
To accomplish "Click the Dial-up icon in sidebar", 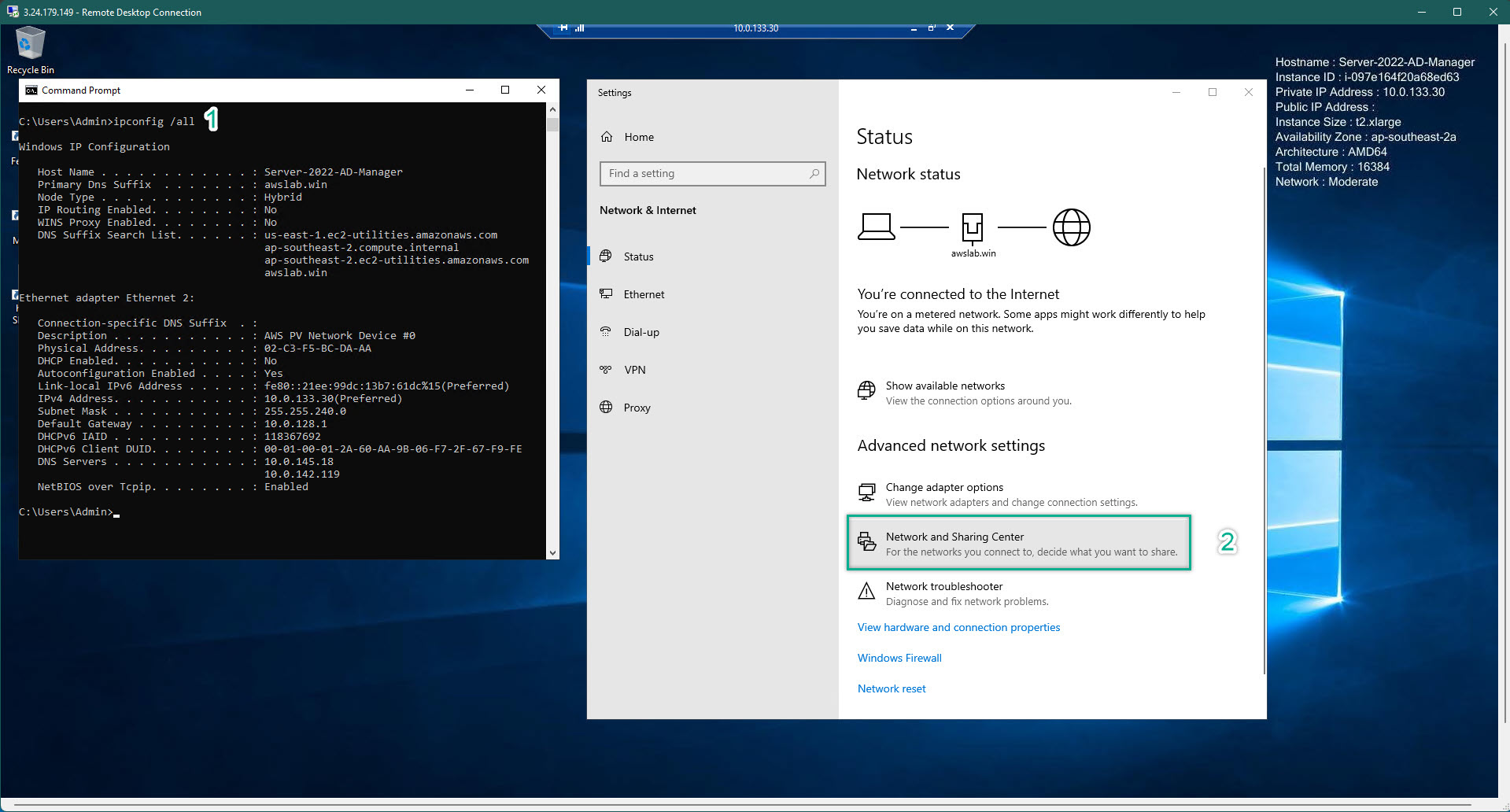I will coord(606,332).
